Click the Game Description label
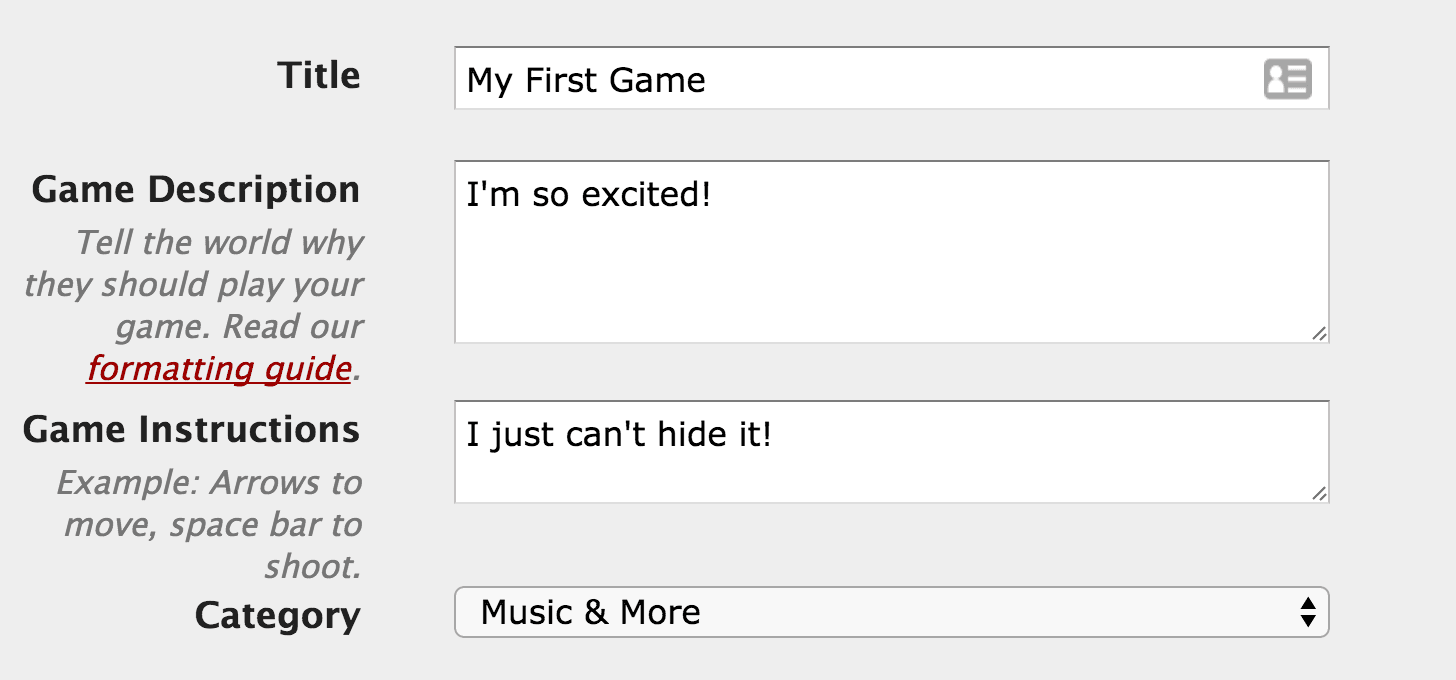This screenshot has width=1456, height=680. click(x=196, y=189)
